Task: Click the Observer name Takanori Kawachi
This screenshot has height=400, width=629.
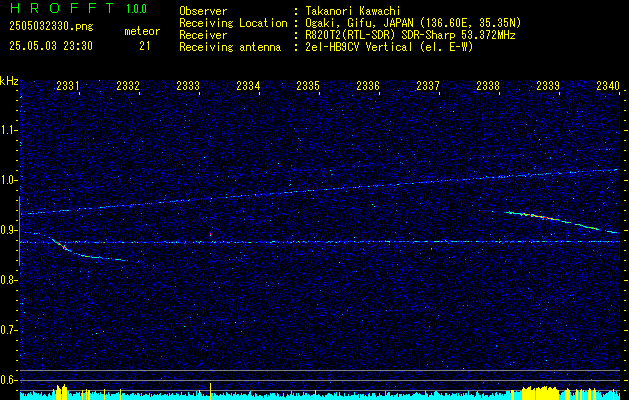Action: 354,11
